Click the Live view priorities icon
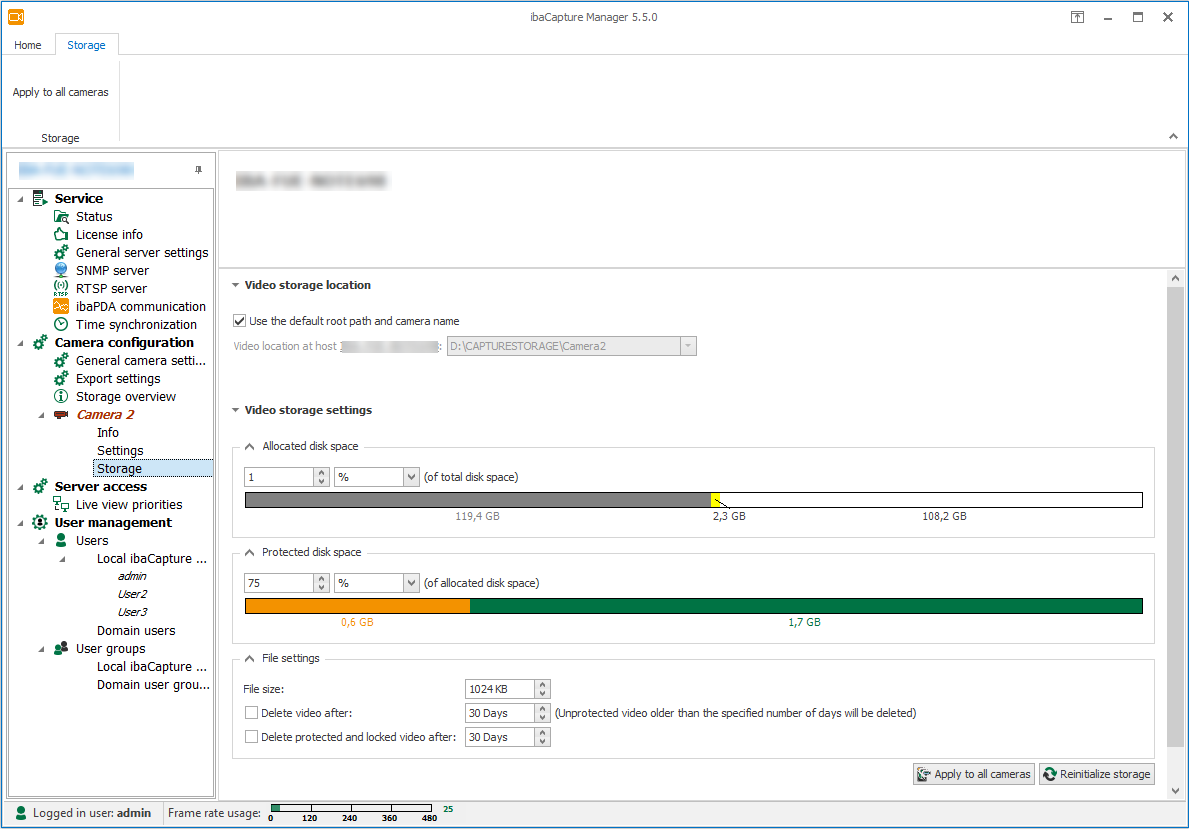This screenshot has height=829, width=1189. pyautogui.click(x=61, y=505)
